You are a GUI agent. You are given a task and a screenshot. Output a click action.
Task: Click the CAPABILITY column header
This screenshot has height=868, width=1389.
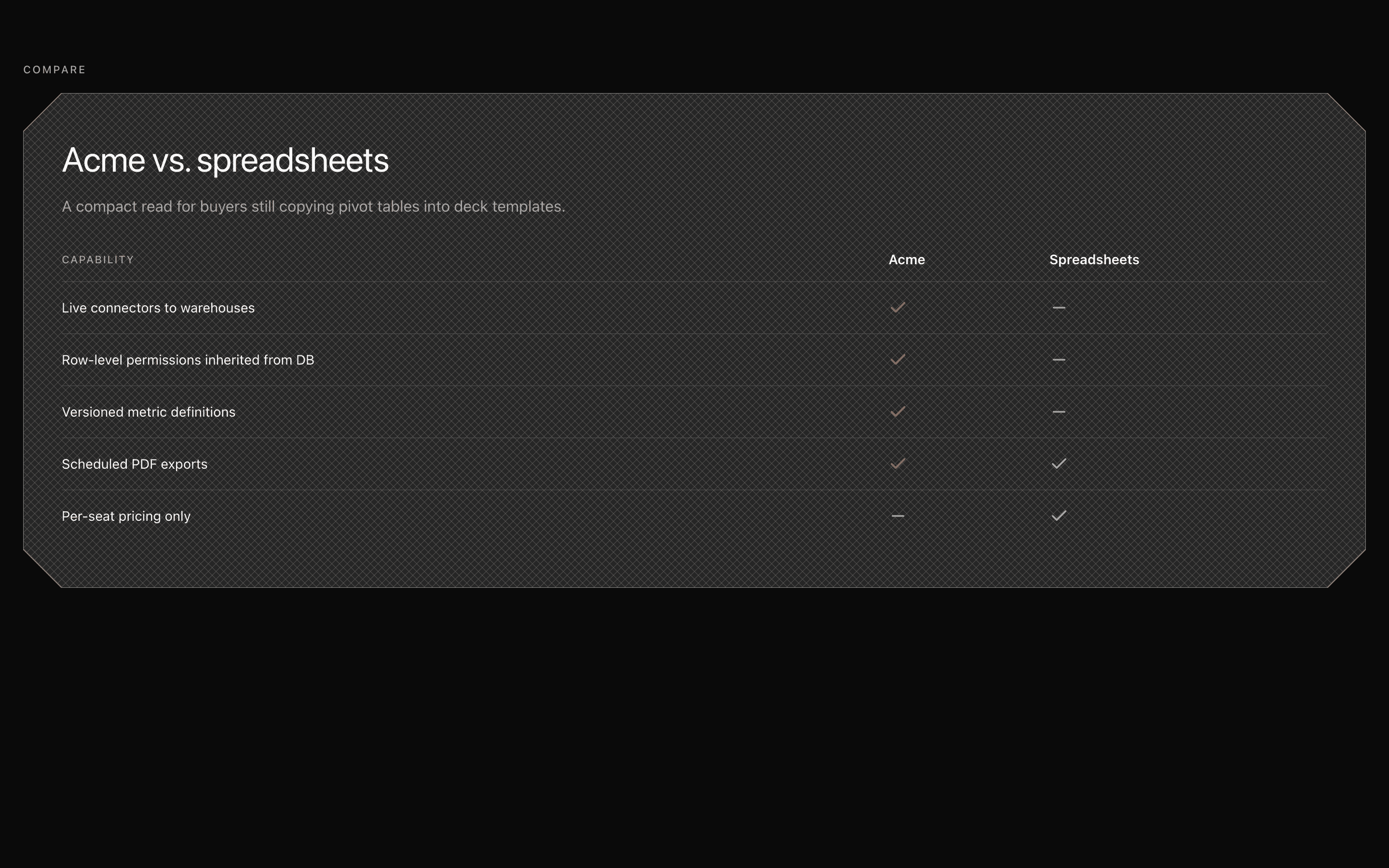click(97, 260)
